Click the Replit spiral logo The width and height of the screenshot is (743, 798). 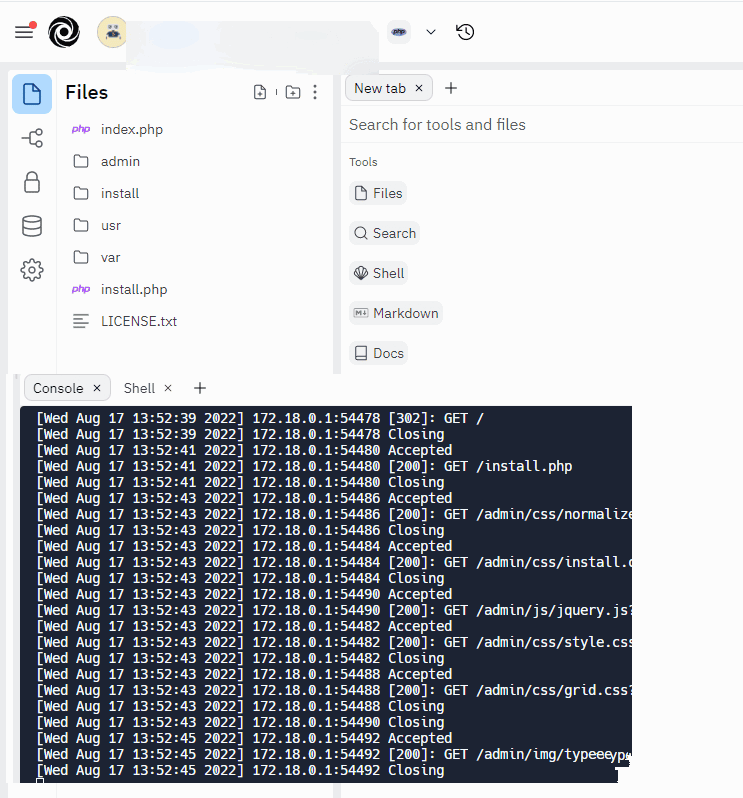pyautogui.click(x=64, y=32)
